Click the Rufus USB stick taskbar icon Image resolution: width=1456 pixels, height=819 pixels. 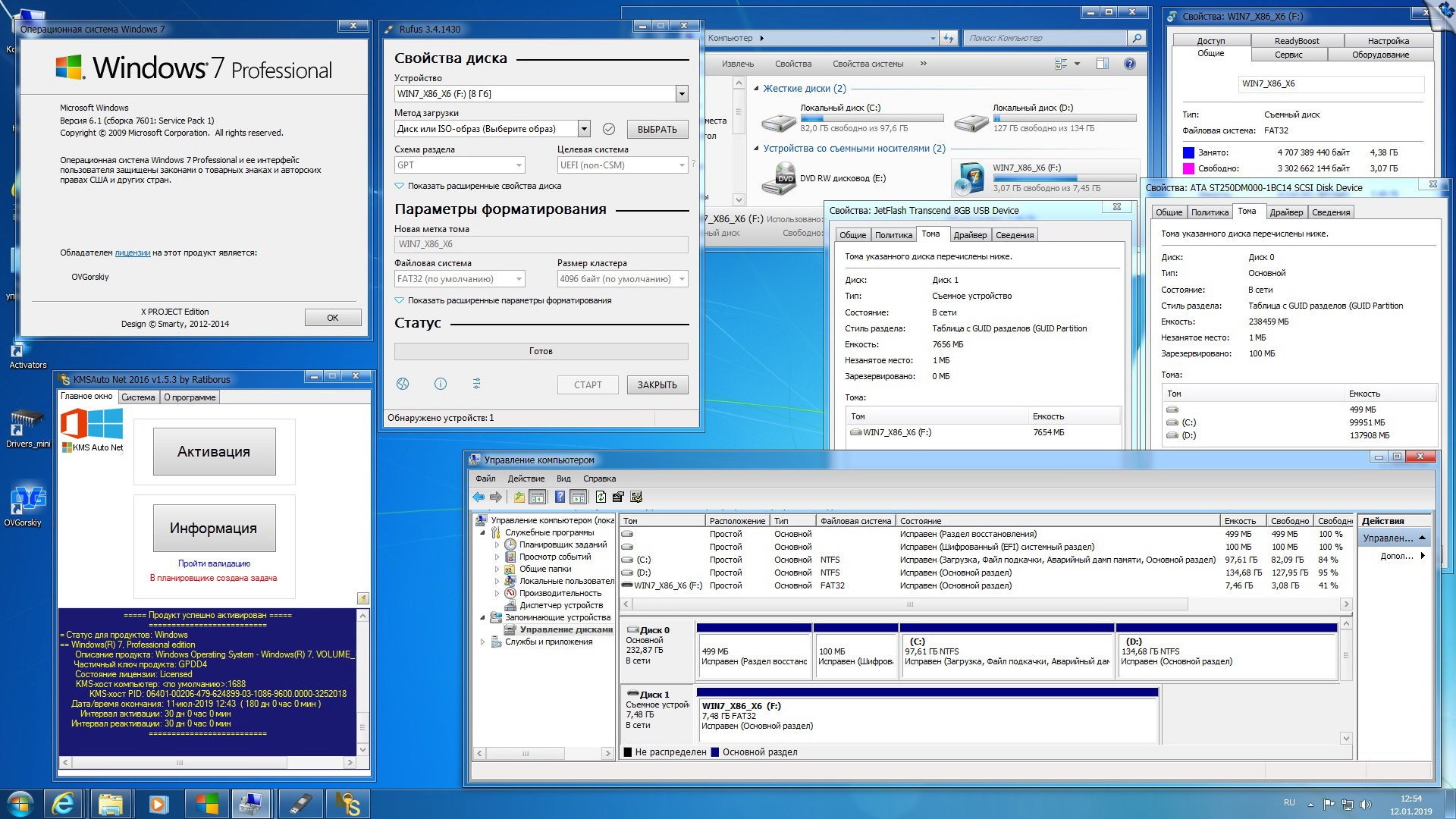[x=300, y=804]
